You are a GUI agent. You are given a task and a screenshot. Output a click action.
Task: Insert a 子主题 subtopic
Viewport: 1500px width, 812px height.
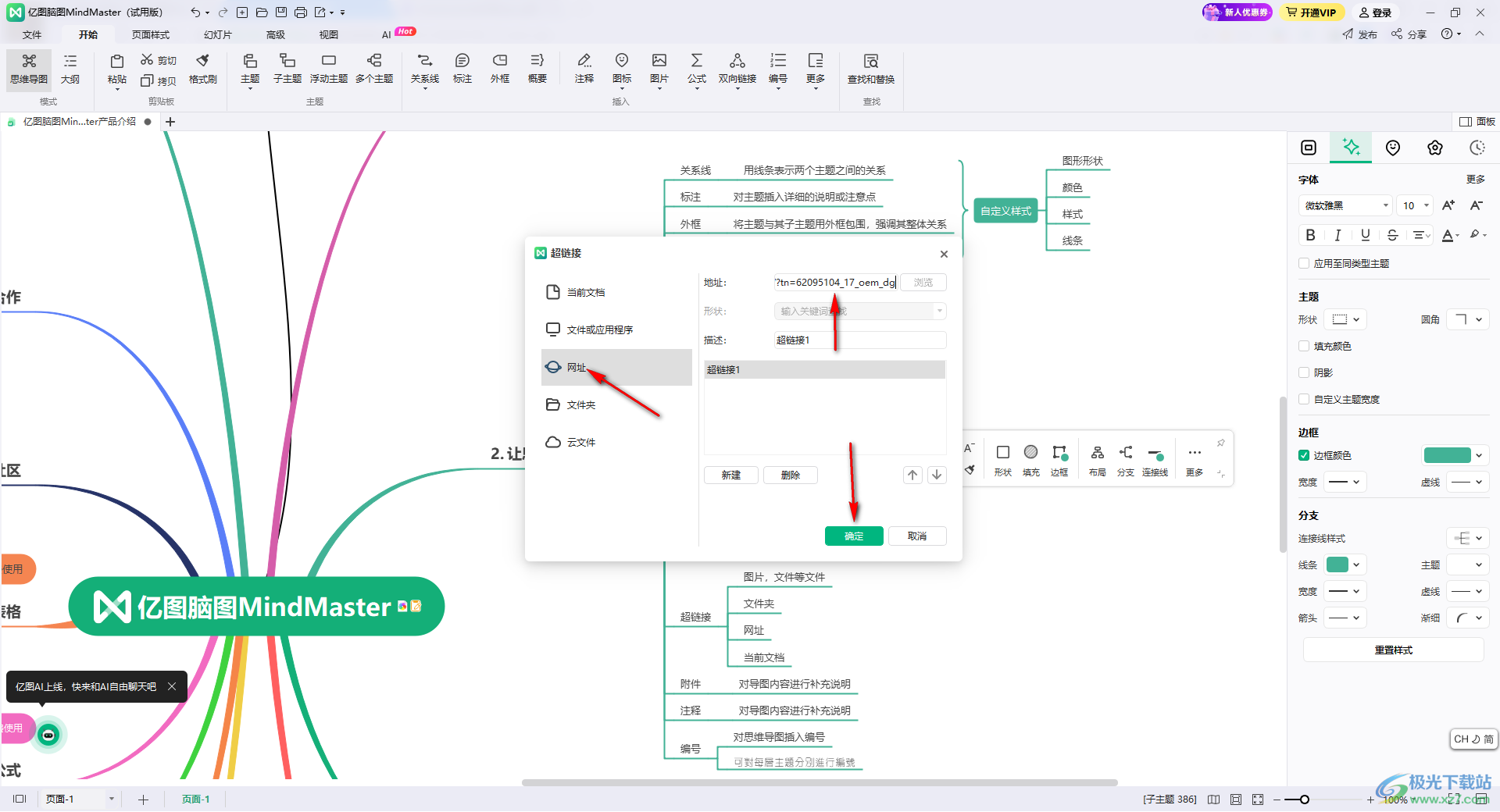(x=287, y=69)
